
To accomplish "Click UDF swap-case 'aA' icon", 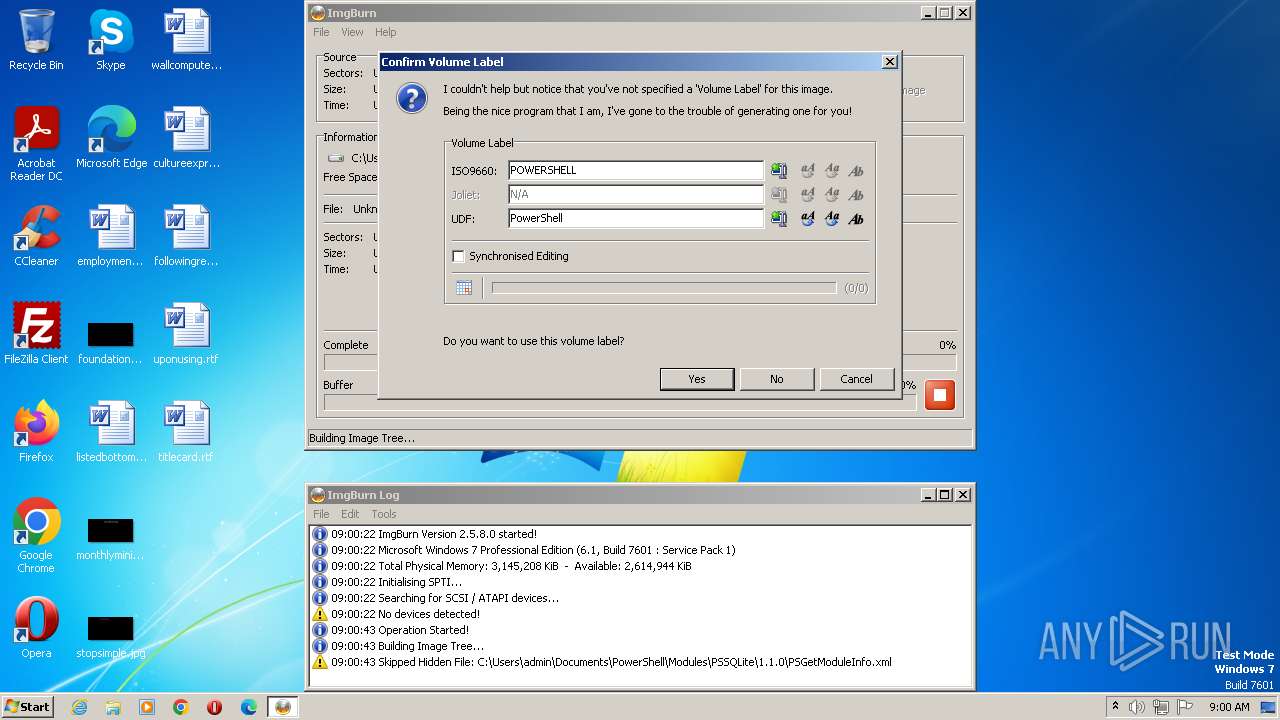I will (x=807, y=219).
